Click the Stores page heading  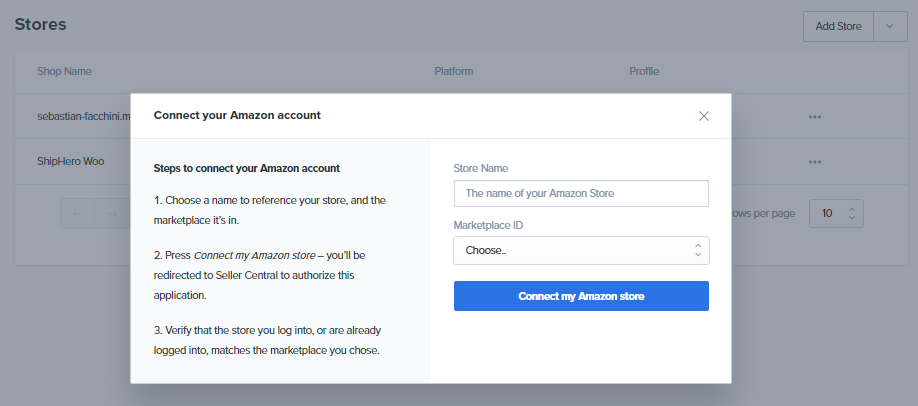pos(42,24)
